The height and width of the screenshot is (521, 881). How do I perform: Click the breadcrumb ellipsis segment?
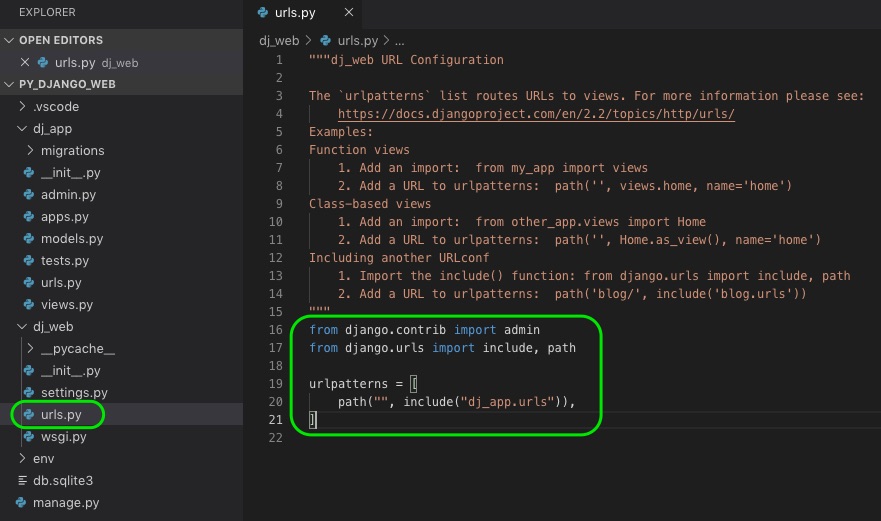click(399, 41)
